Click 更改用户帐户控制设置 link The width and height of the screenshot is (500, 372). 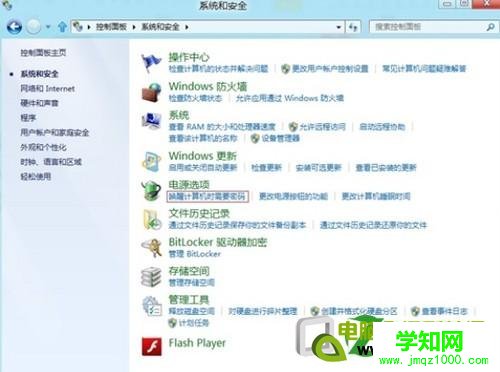pos(330,69)
